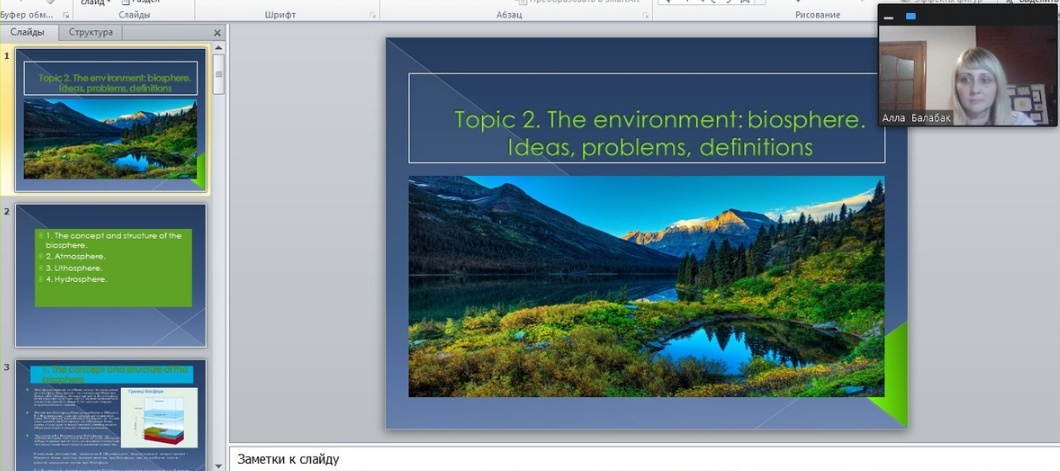The image size is (1060, 471).
Task: Click the Абзац ribbon group label
Action: click(508, 15)
